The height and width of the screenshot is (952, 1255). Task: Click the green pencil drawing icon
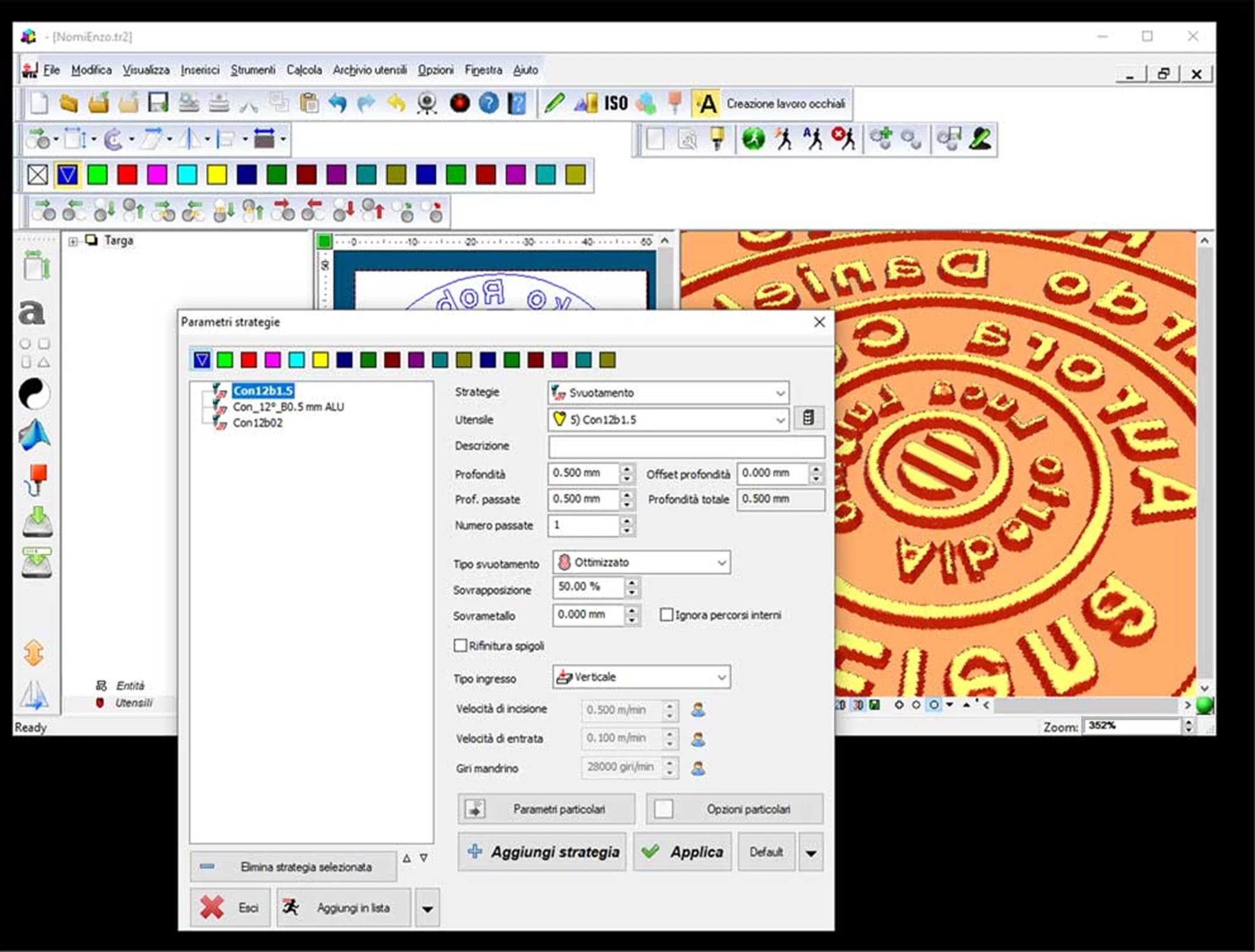555,102
